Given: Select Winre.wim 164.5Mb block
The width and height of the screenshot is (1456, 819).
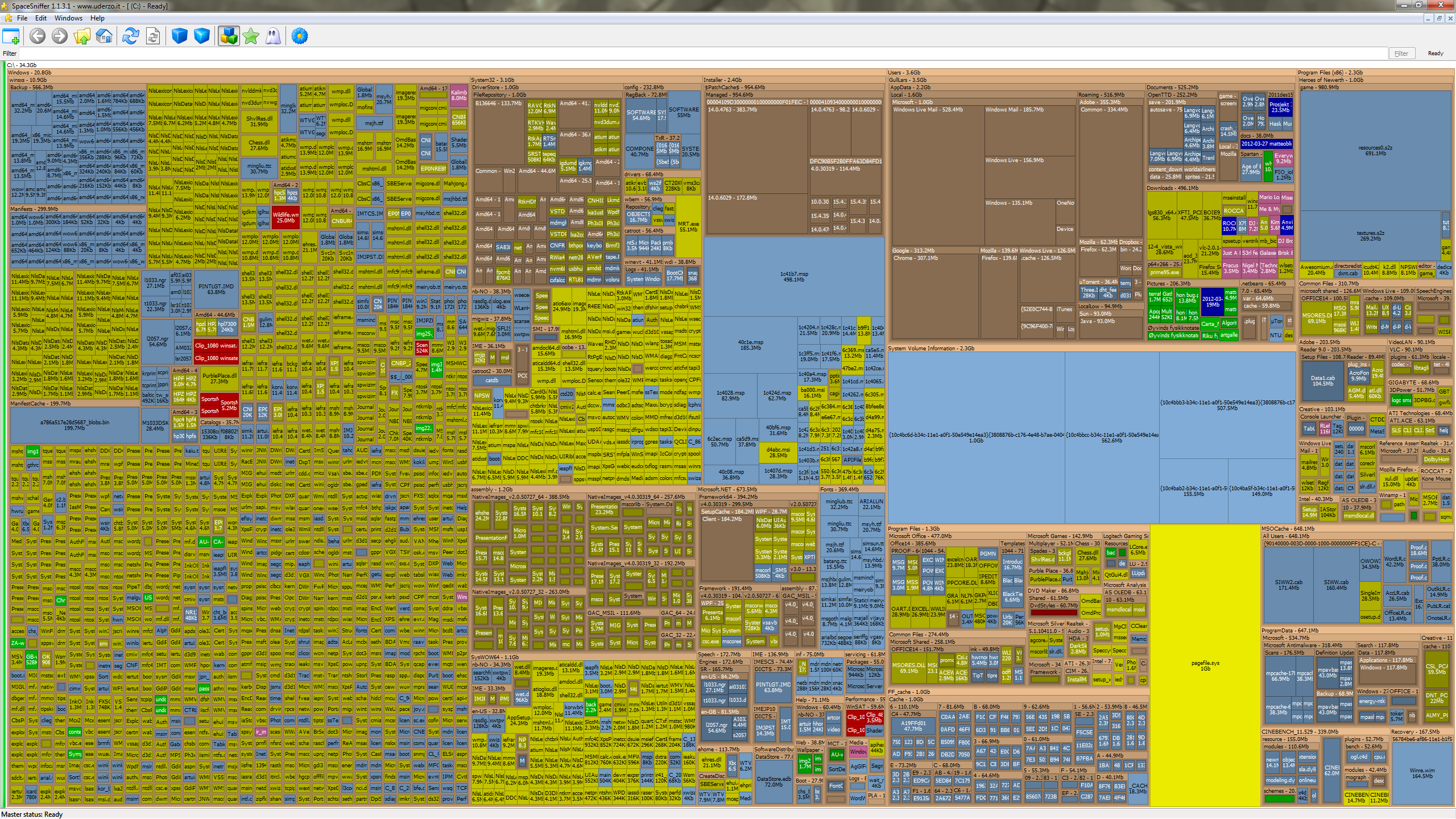Looking at the screenshot, I should 1422,773.
